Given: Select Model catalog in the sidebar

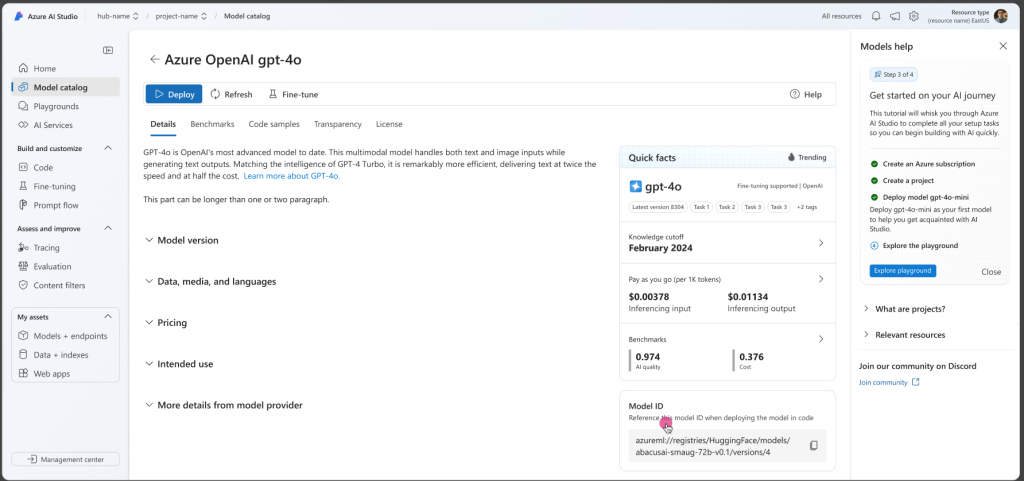Looking at the screenshot, I should click(65, 87).
